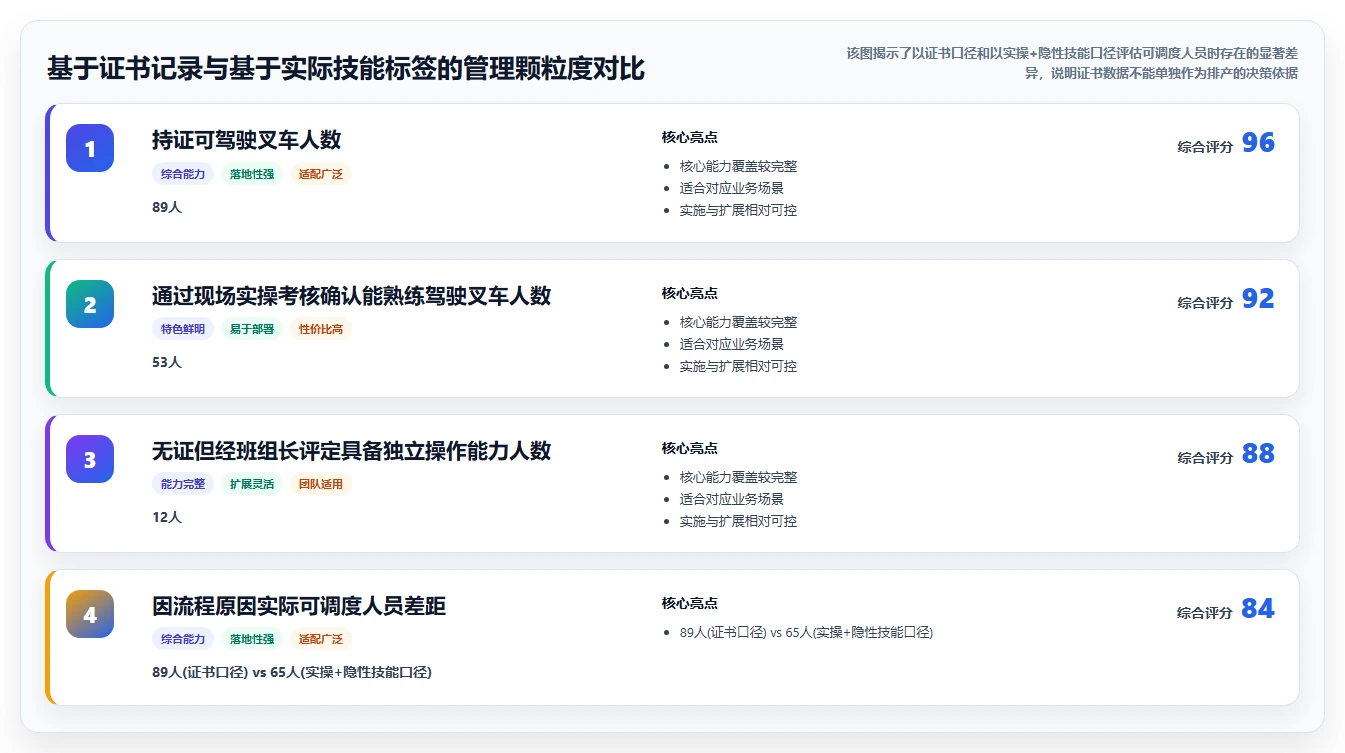Click 实施与扩展相对可控 bullet in card 1
The height and width of the screenshot is (753, 1345).
click(x=738, y=210)
